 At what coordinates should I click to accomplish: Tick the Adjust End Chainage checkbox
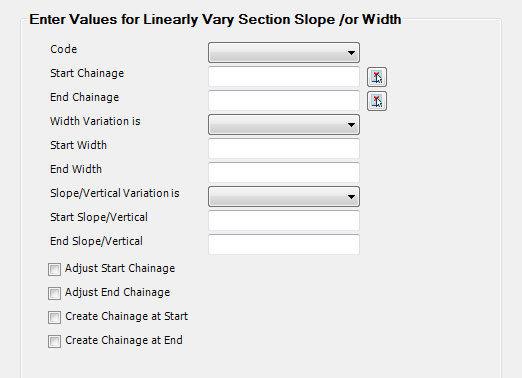[54, 293]
